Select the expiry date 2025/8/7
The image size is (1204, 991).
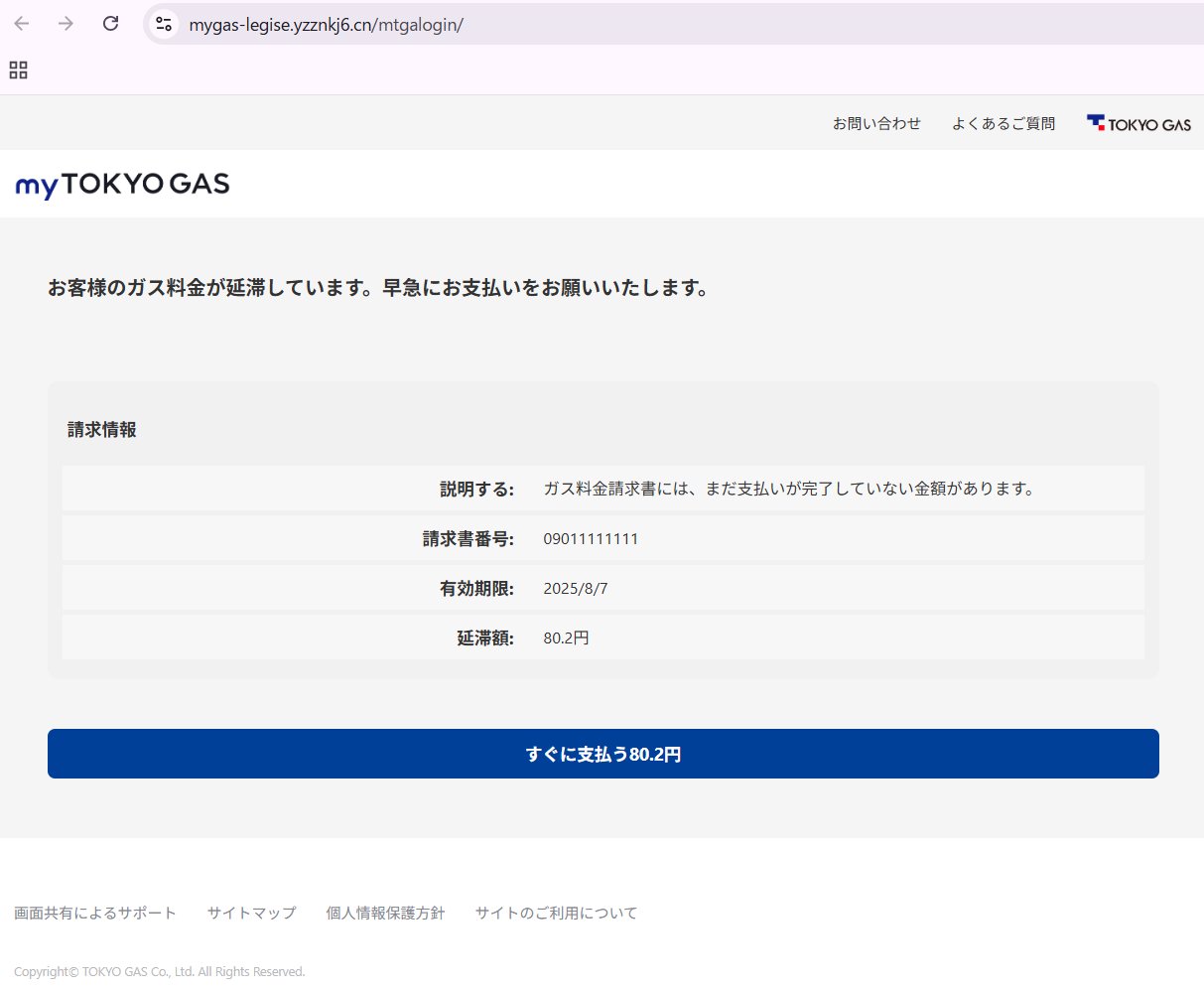coord(576,589)
